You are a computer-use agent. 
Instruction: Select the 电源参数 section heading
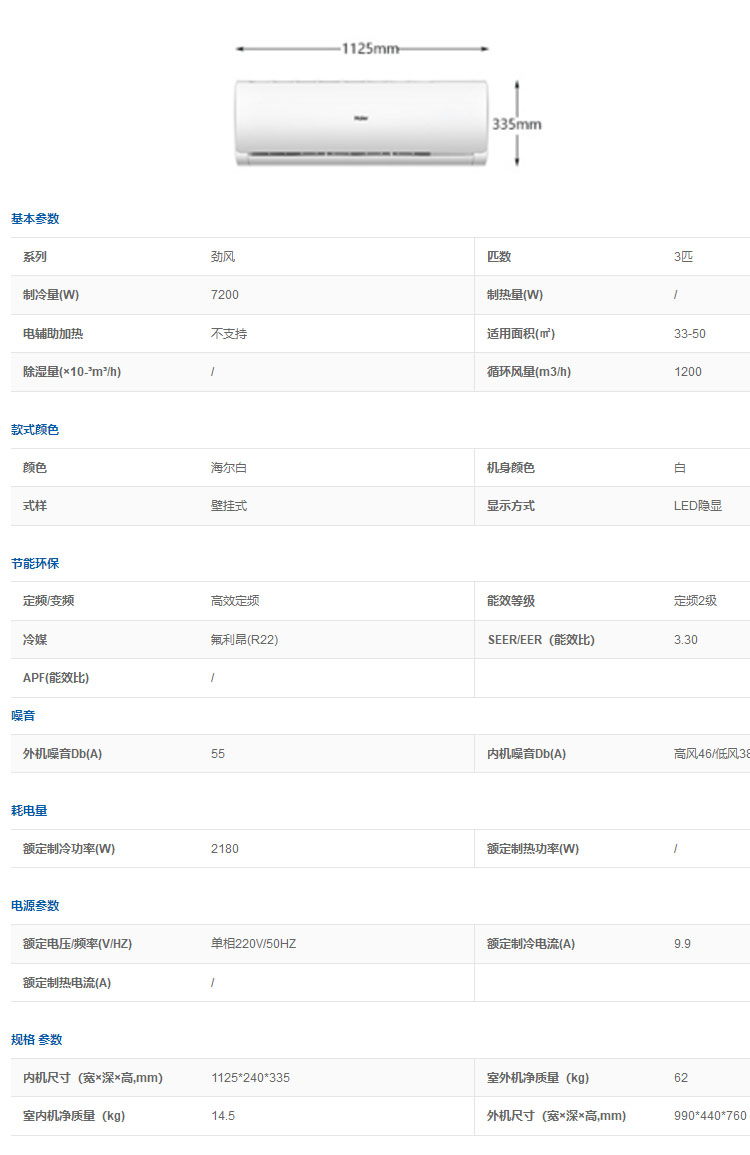tap(35, 905)
